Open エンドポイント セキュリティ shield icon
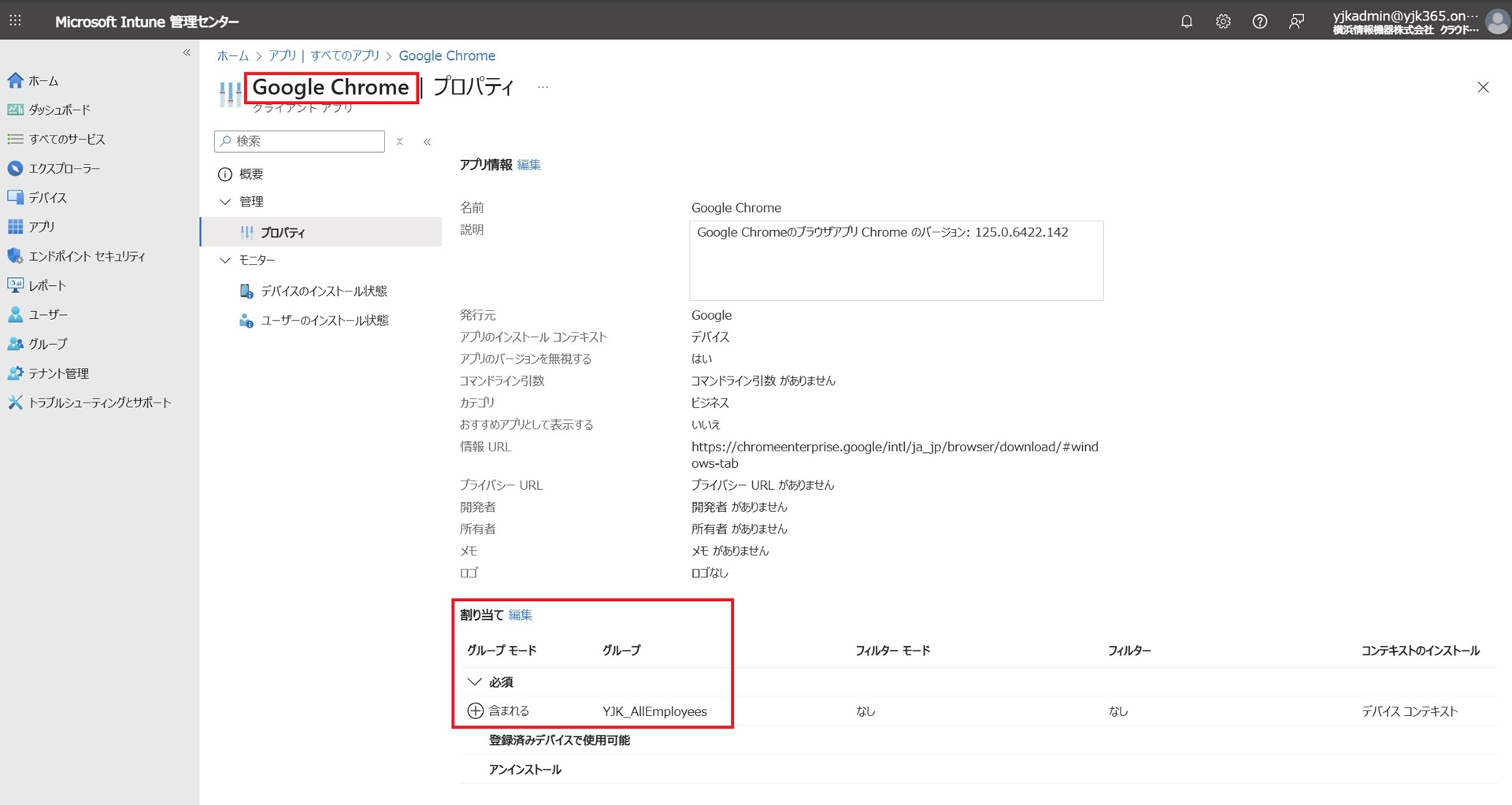Viewport: 1512px width, 805px height. pyautogui.click(x=15, y=256)
